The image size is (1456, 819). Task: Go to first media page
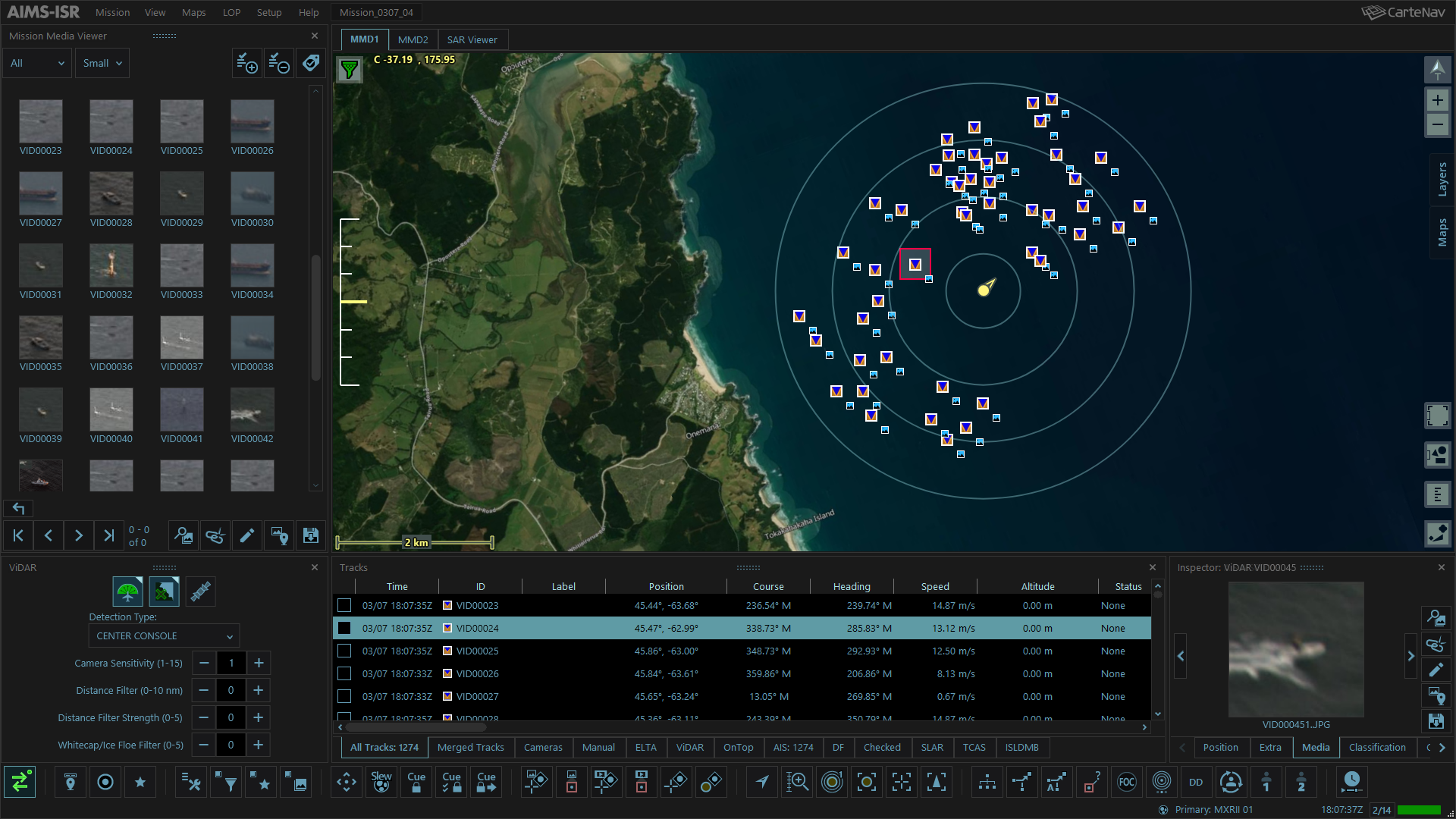pyautogui.click(x=18, y=535)
